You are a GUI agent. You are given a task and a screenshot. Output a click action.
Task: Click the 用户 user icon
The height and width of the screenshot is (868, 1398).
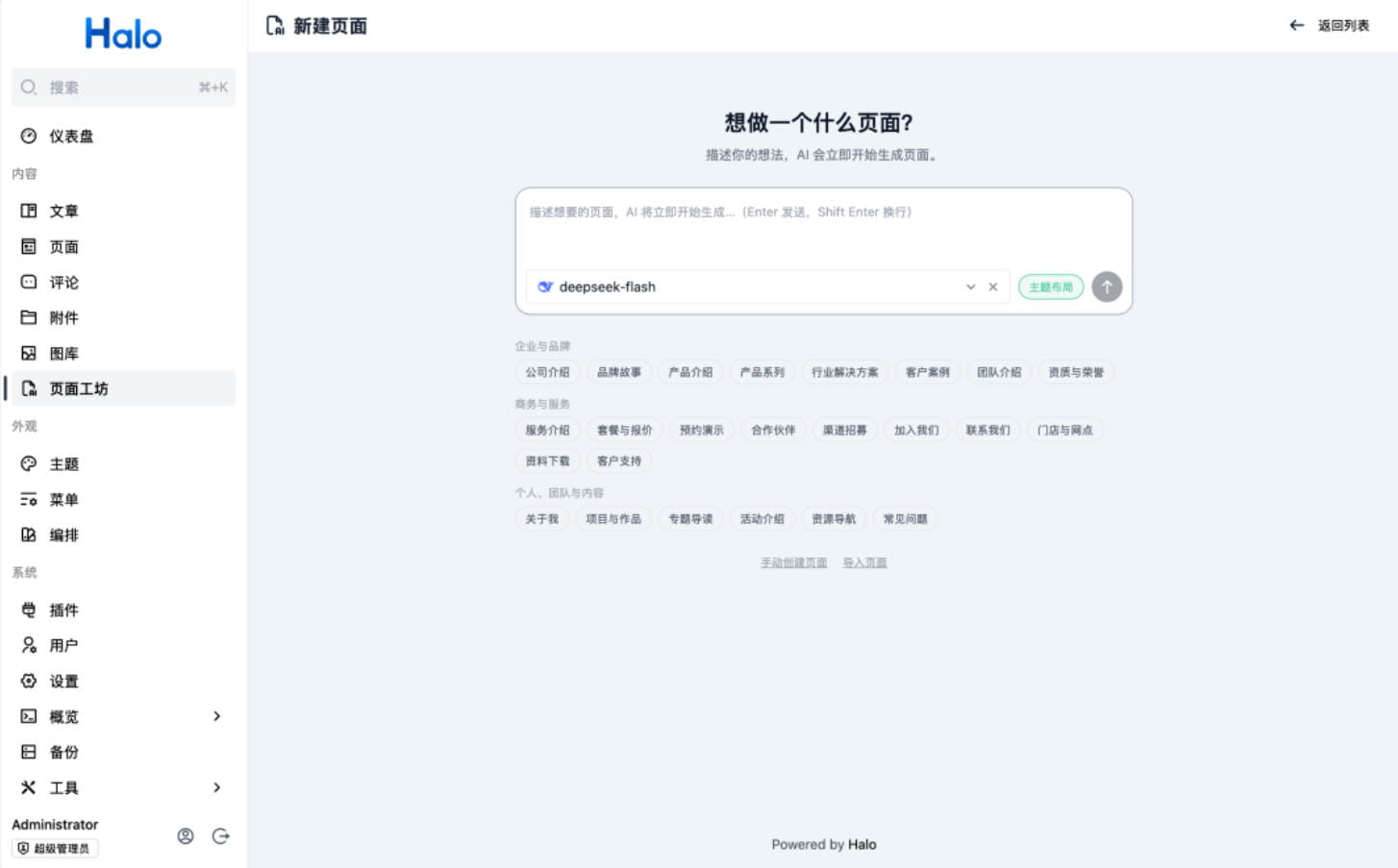pyautogui.click(x=29, y=646)
